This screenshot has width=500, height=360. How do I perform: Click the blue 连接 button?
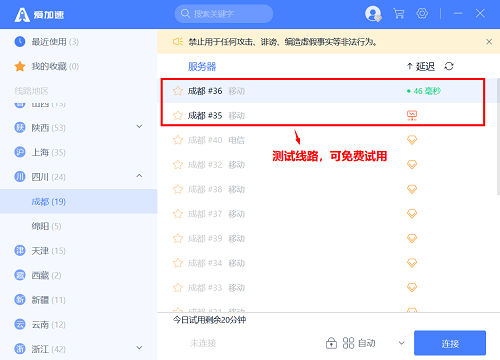[450, 343]
